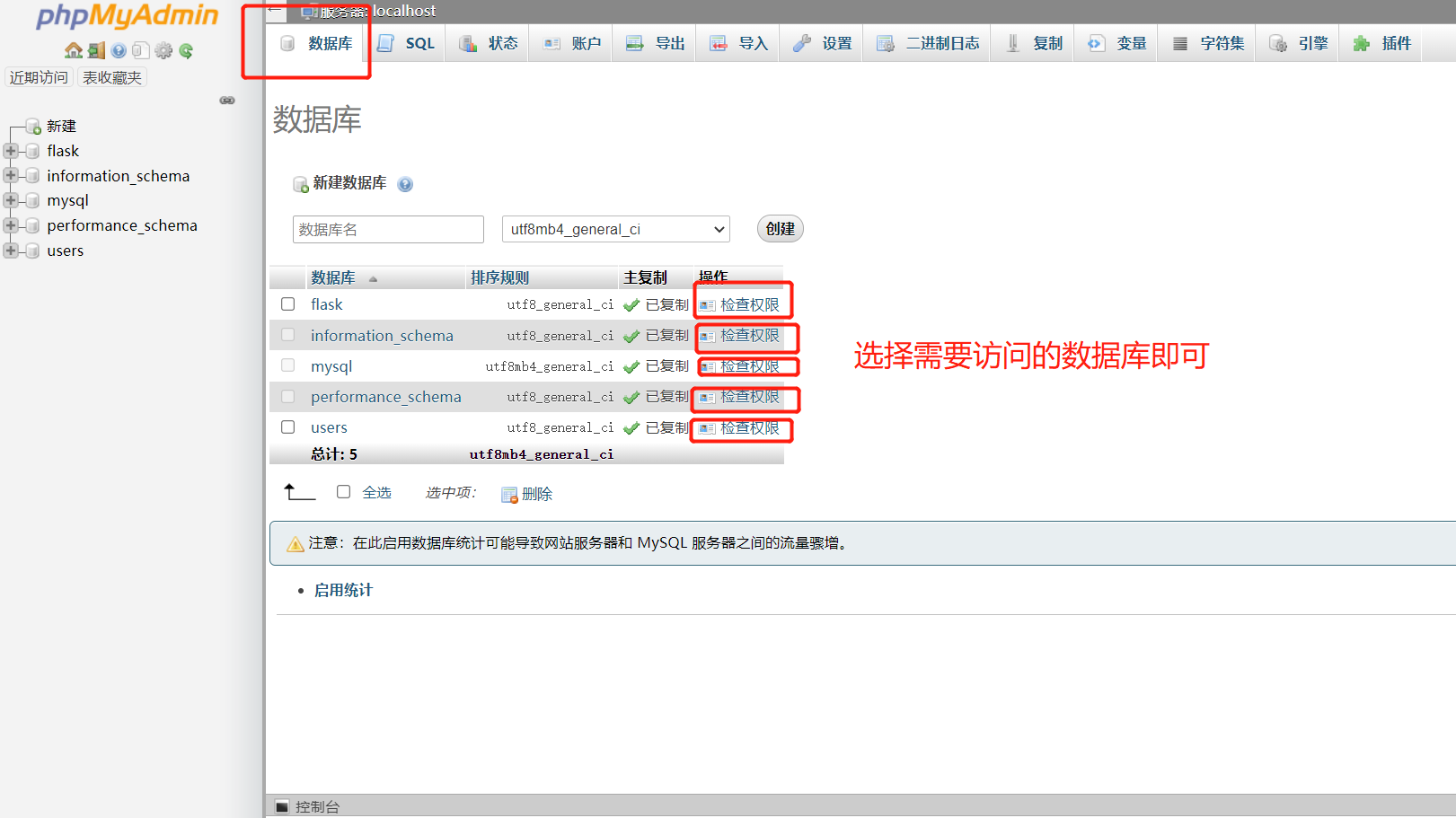The height and width of the screenshot is (818, 1456).
Task: Click the 近期访问 recent button
Action: (x=39, y=77)
